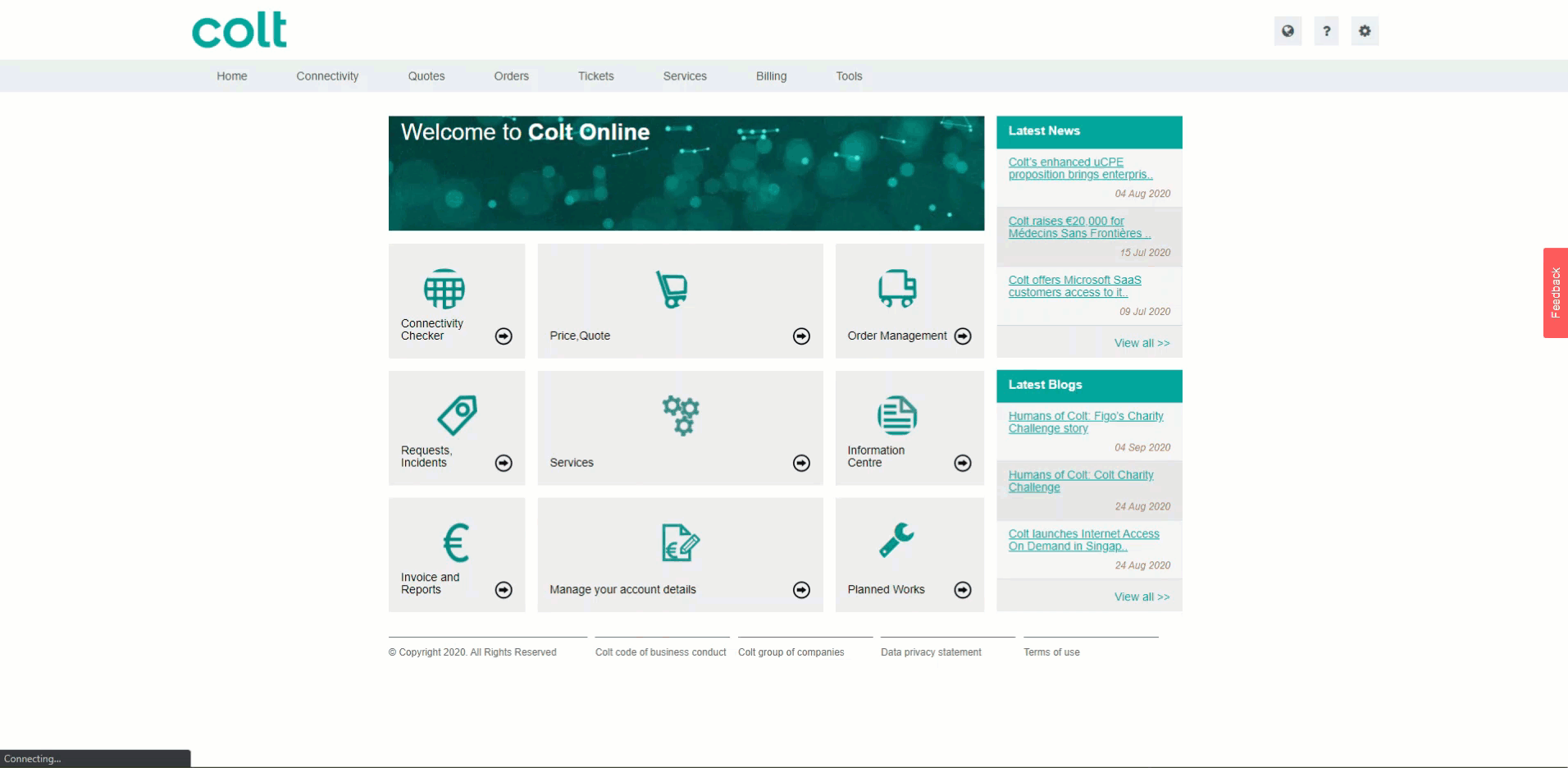
Task: Open Colt code of business conduct link
Action: click(660, 652)
